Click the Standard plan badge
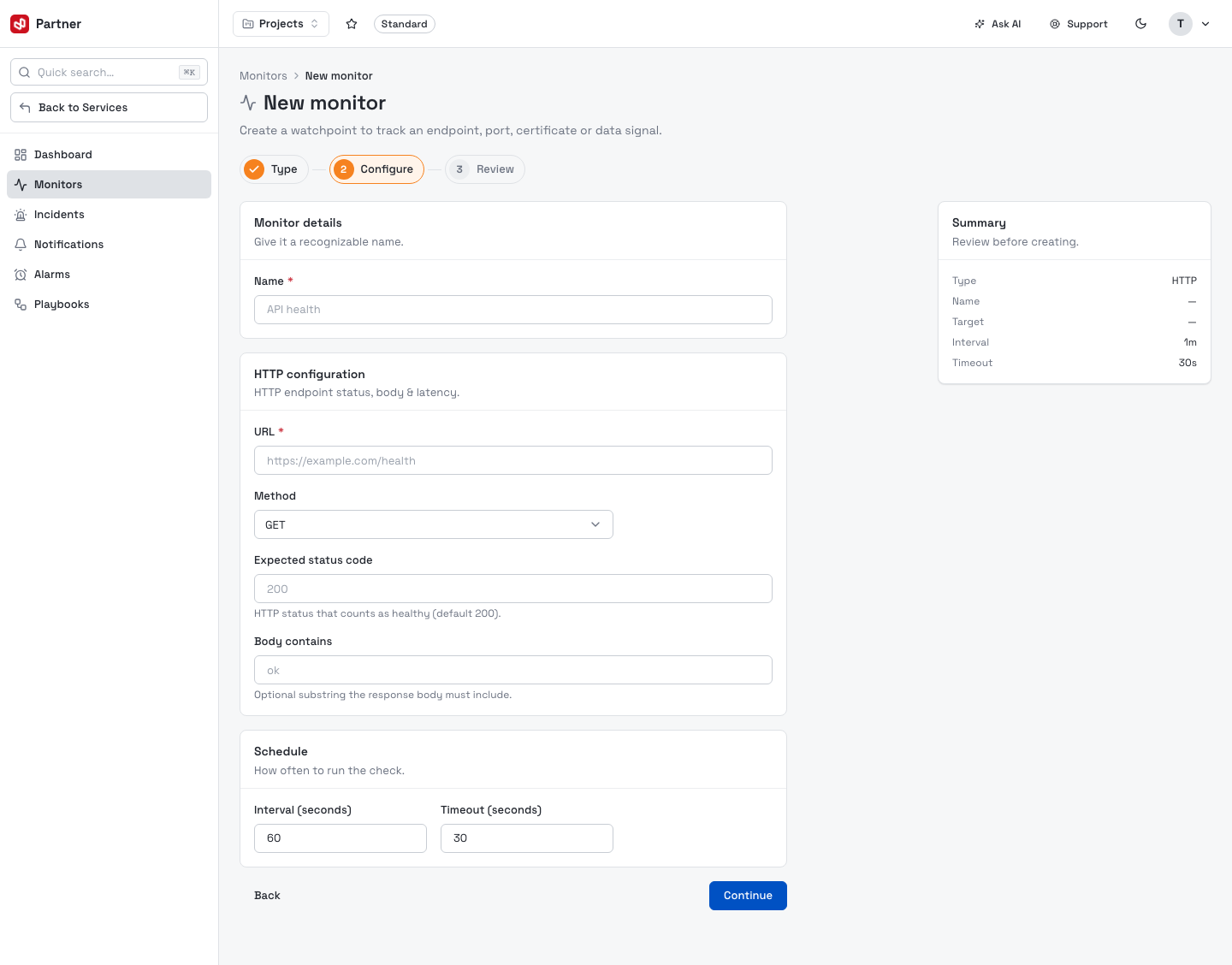This screenshot has height=965, width=1232. pyautogui.click(x=405, y=24)
